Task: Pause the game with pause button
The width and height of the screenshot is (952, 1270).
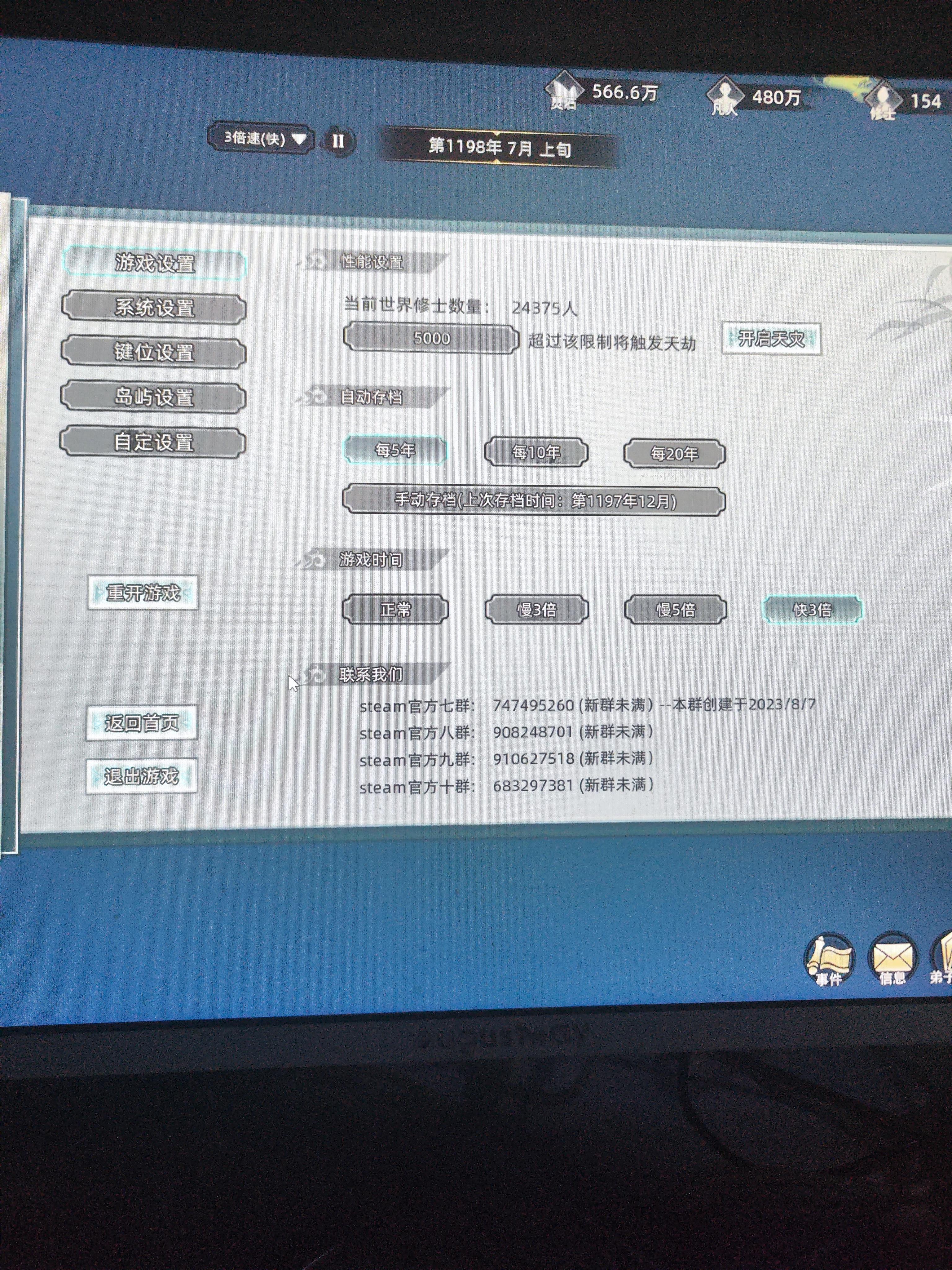Action: (338, 141)
